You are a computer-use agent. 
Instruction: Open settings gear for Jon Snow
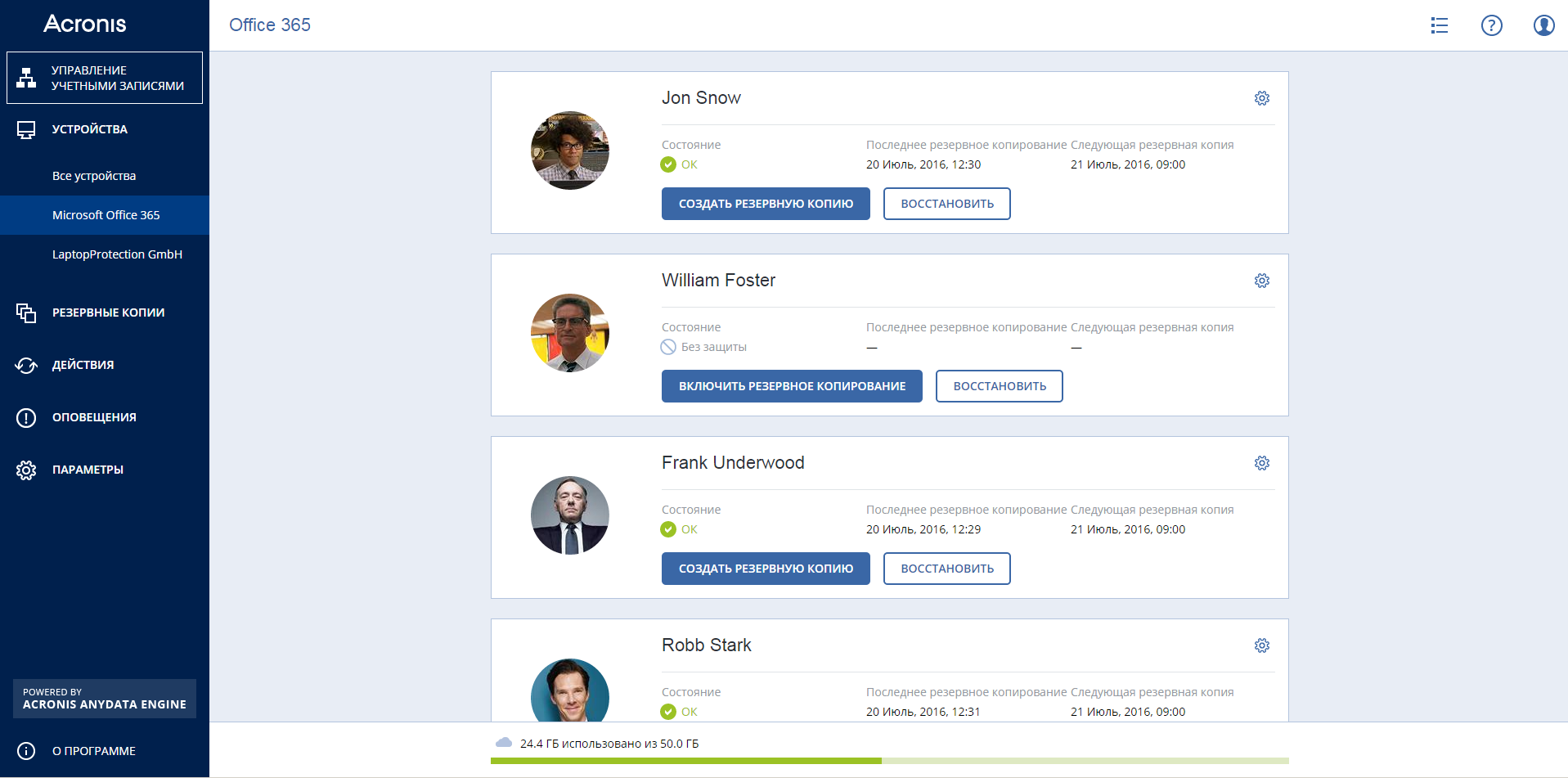tap(1262, 98)
